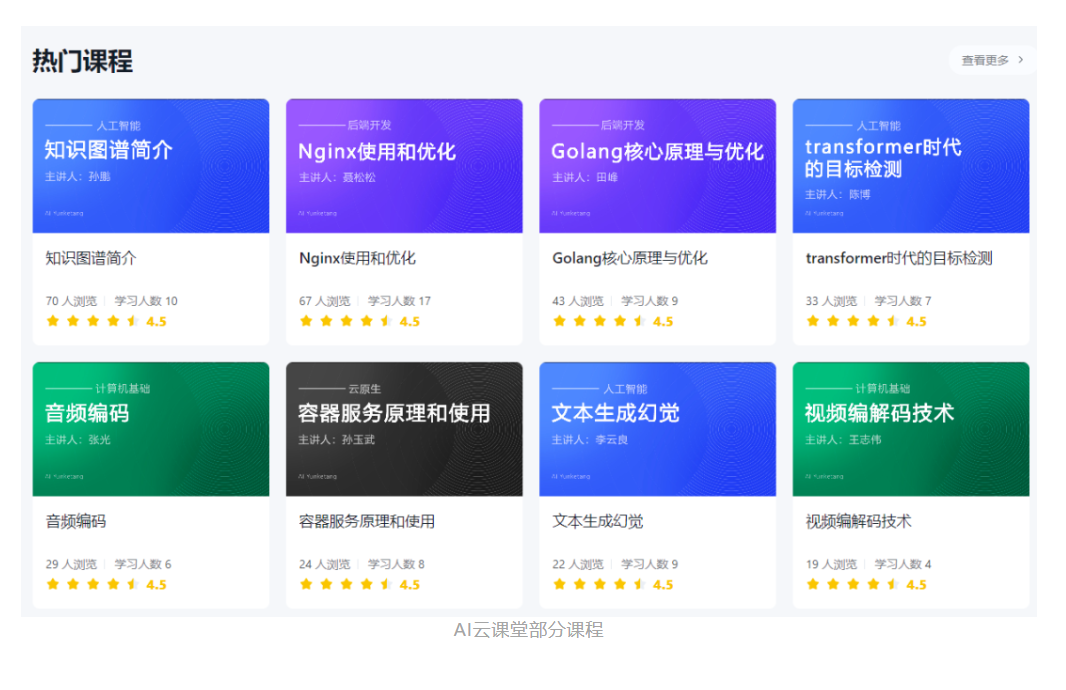The width and height of the screenshot is (1066, 690).
Task: Open the 文本生成幻觉 blue course banner
Action: tap(657, 429)
